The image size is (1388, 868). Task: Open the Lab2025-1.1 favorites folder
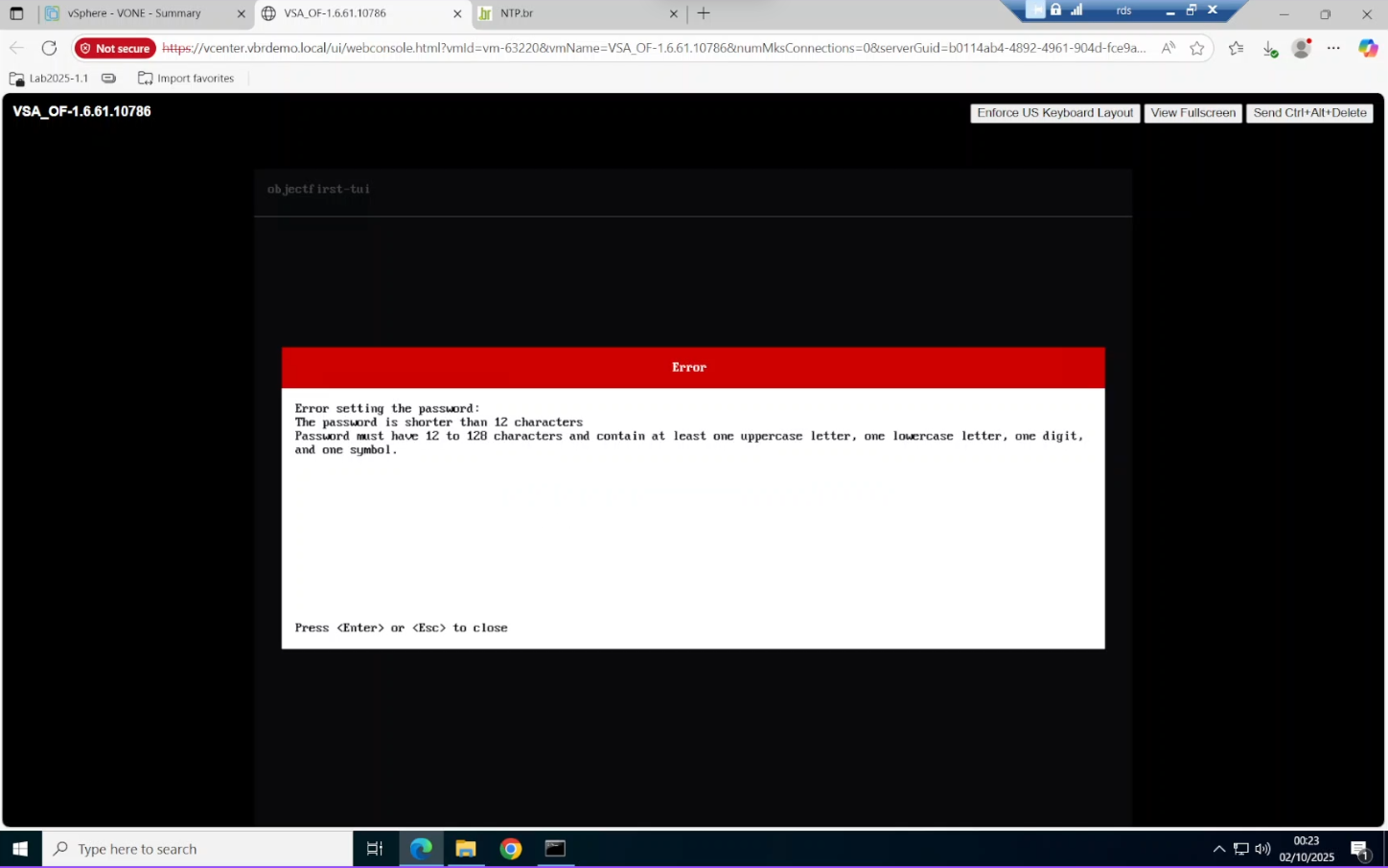pos(49,79)
